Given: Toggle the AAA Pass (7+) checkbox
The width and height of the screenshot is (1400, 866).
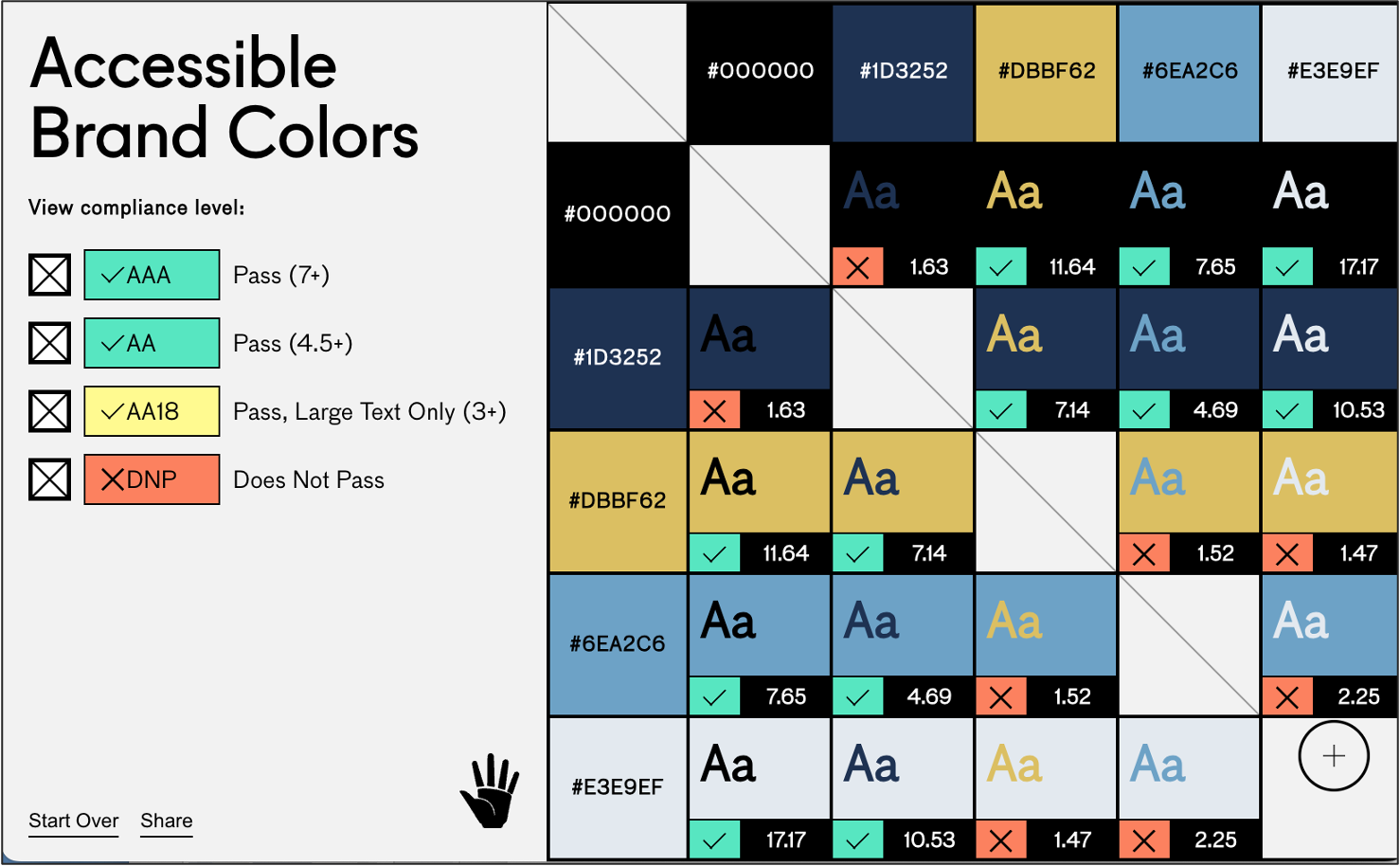Looking at the screenshot, I should point(49,275).
